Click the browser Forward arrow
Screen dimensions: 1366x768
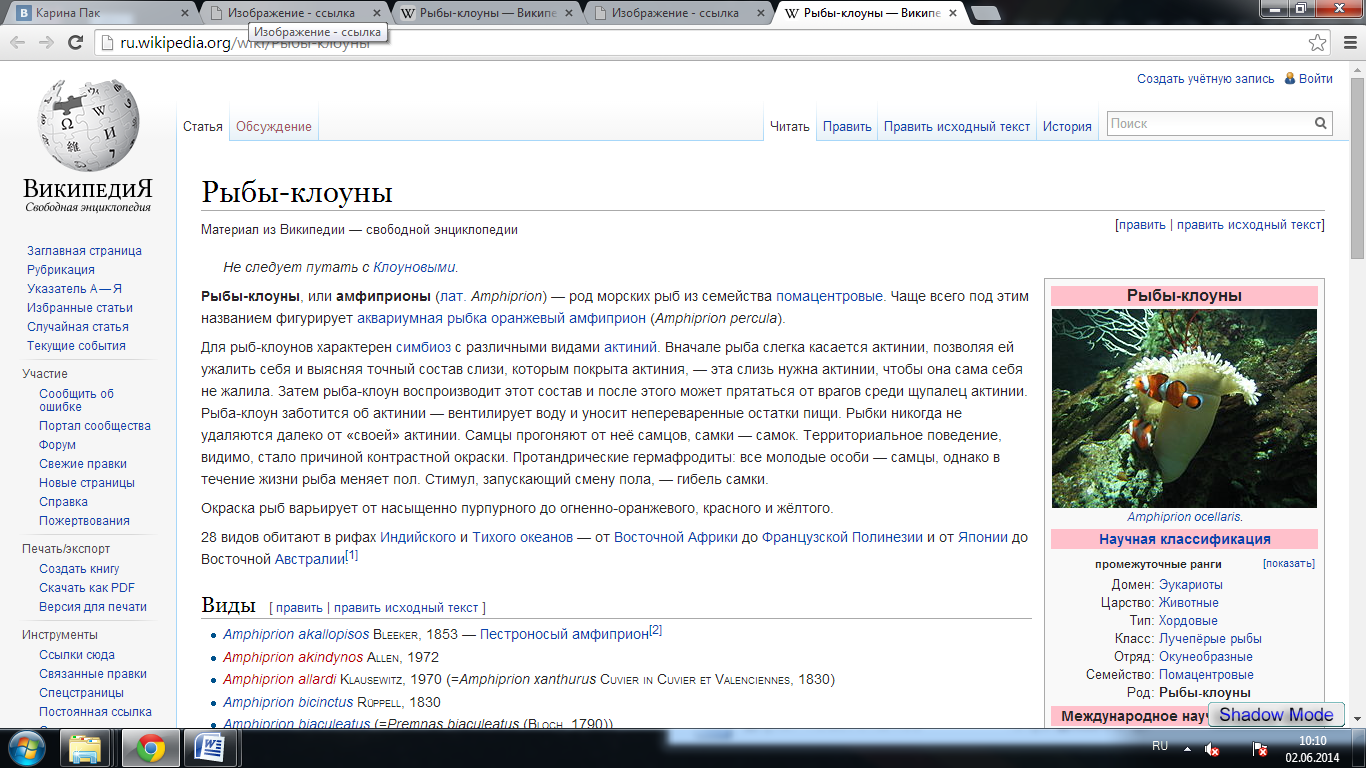coord(46,43)
